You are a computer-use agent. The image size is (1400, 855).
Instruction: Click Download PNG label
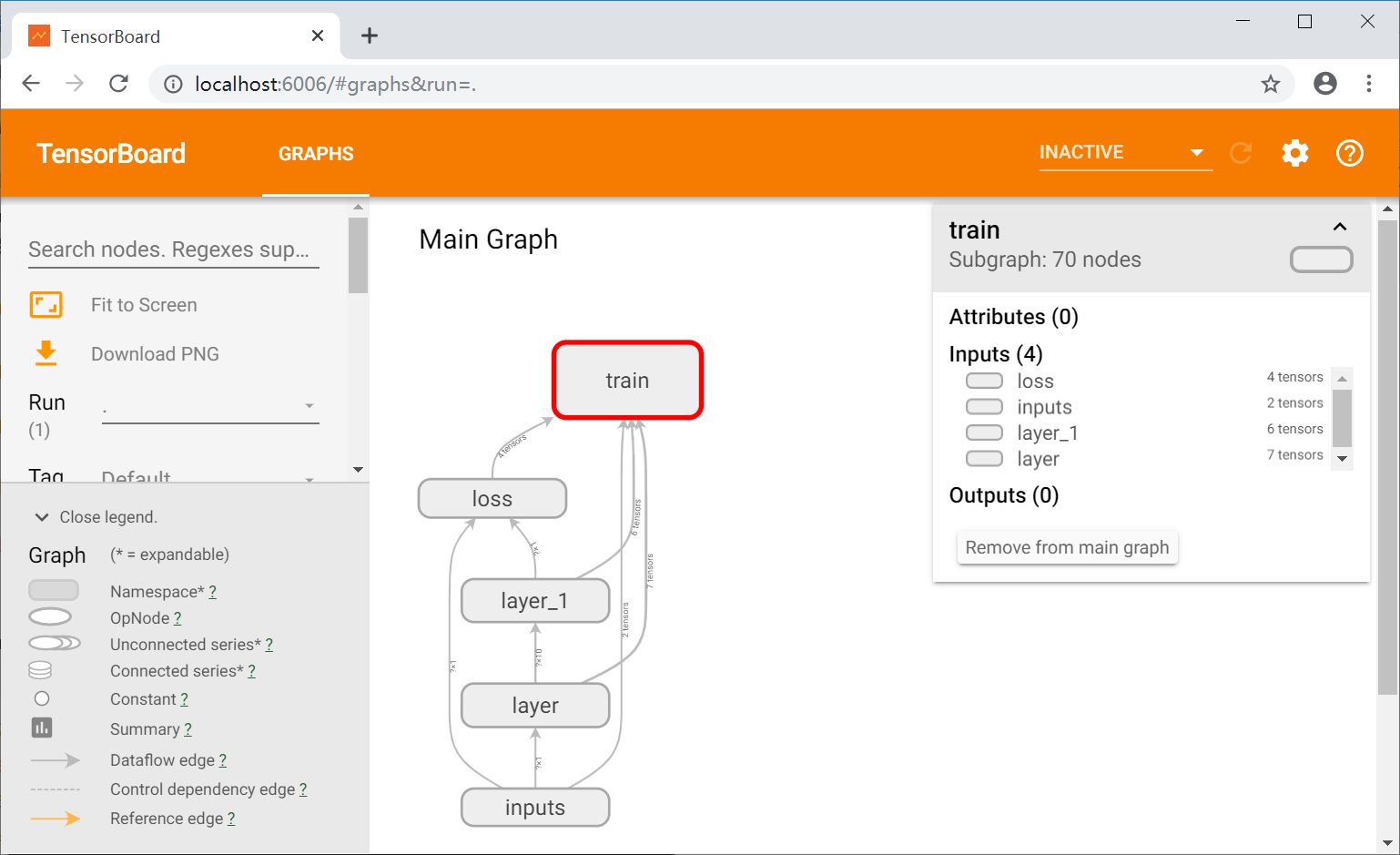click(x=155, y=354)
